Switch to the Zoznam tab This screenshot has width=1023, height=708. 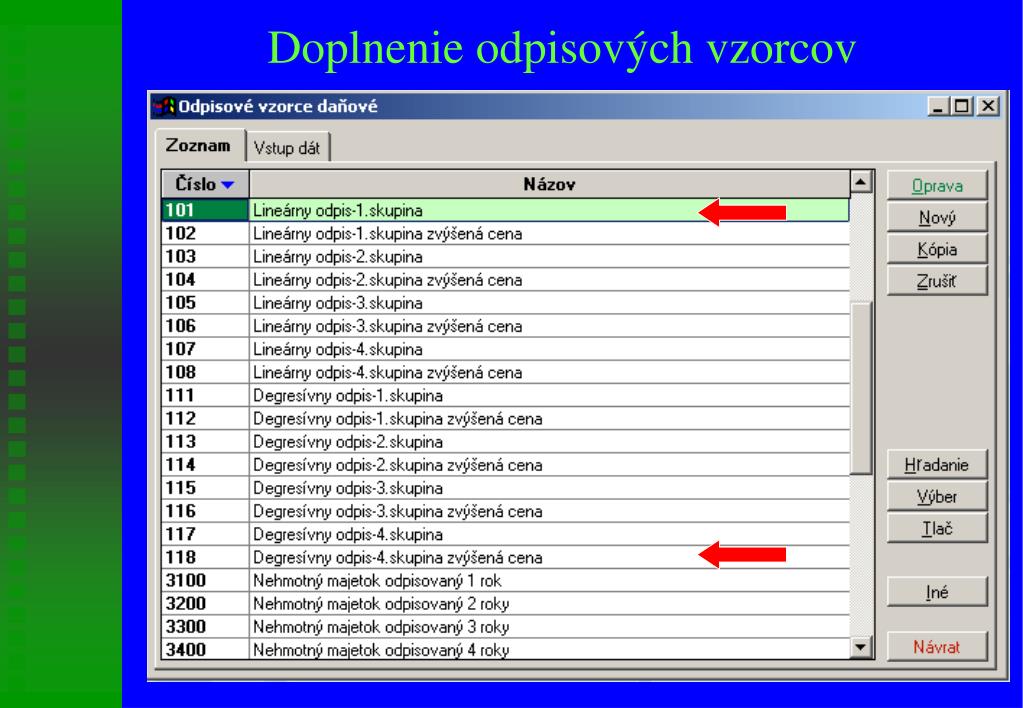[x=198, y=146]
